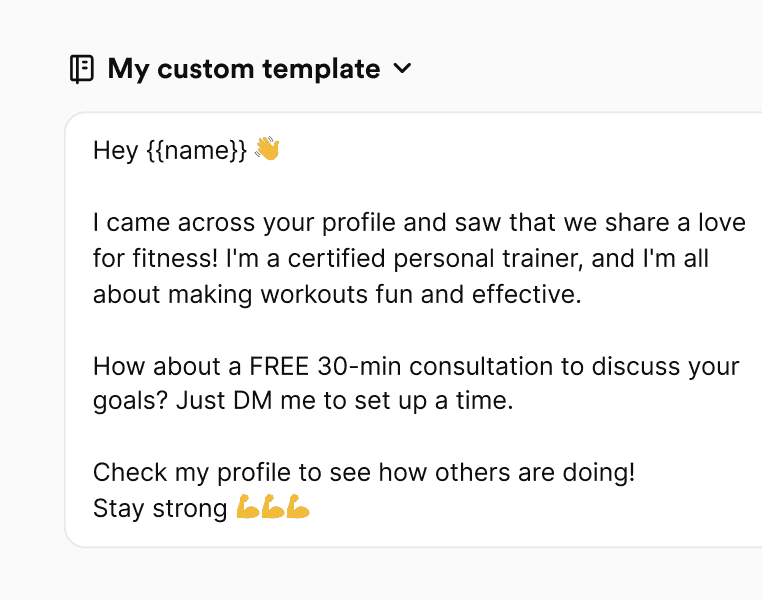Click the {{name}} placeholder variable
Image resolution: width=762 pixels, height=600 pixels.
click(196, 151)
